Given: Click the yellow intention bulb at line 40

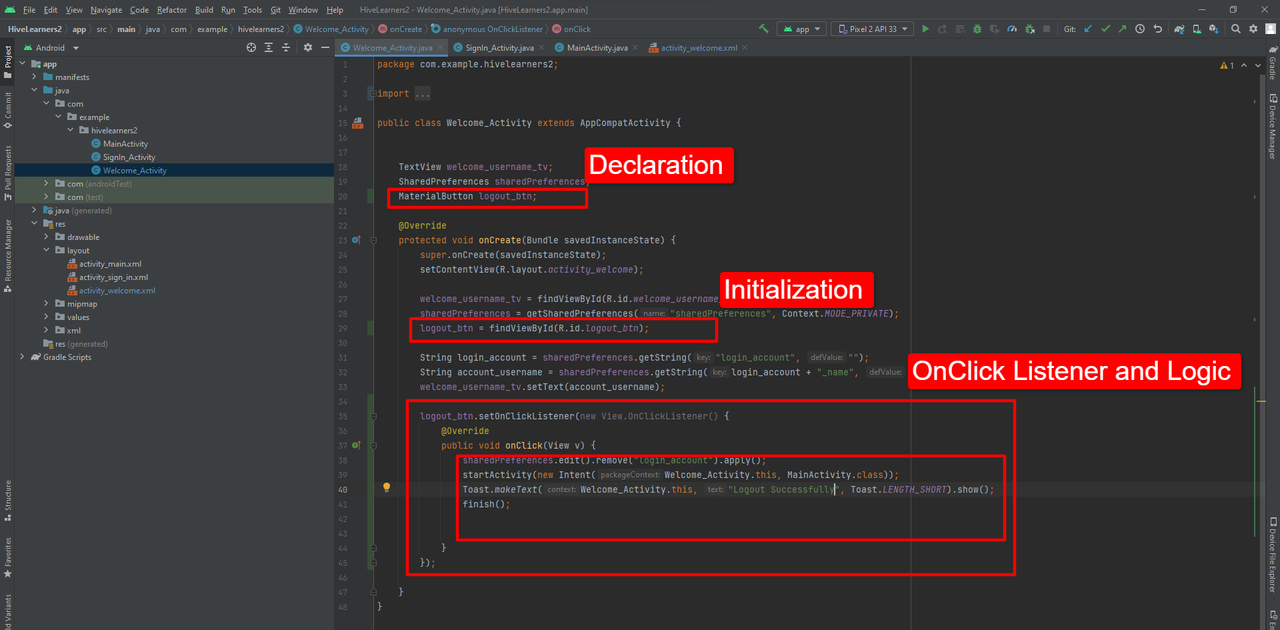Looking at the screenshot, I should point(386,488).
